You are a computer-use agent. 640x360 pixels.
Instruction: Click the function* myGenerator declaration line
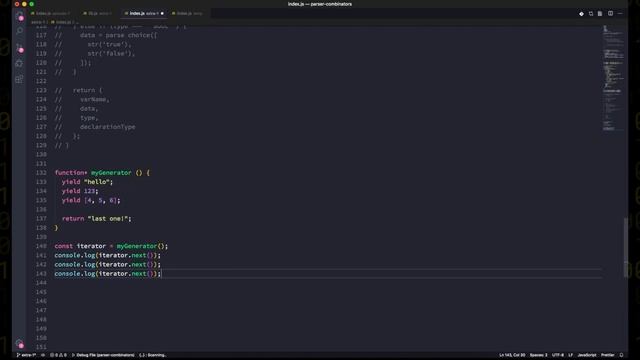click(x=102, y=173)
